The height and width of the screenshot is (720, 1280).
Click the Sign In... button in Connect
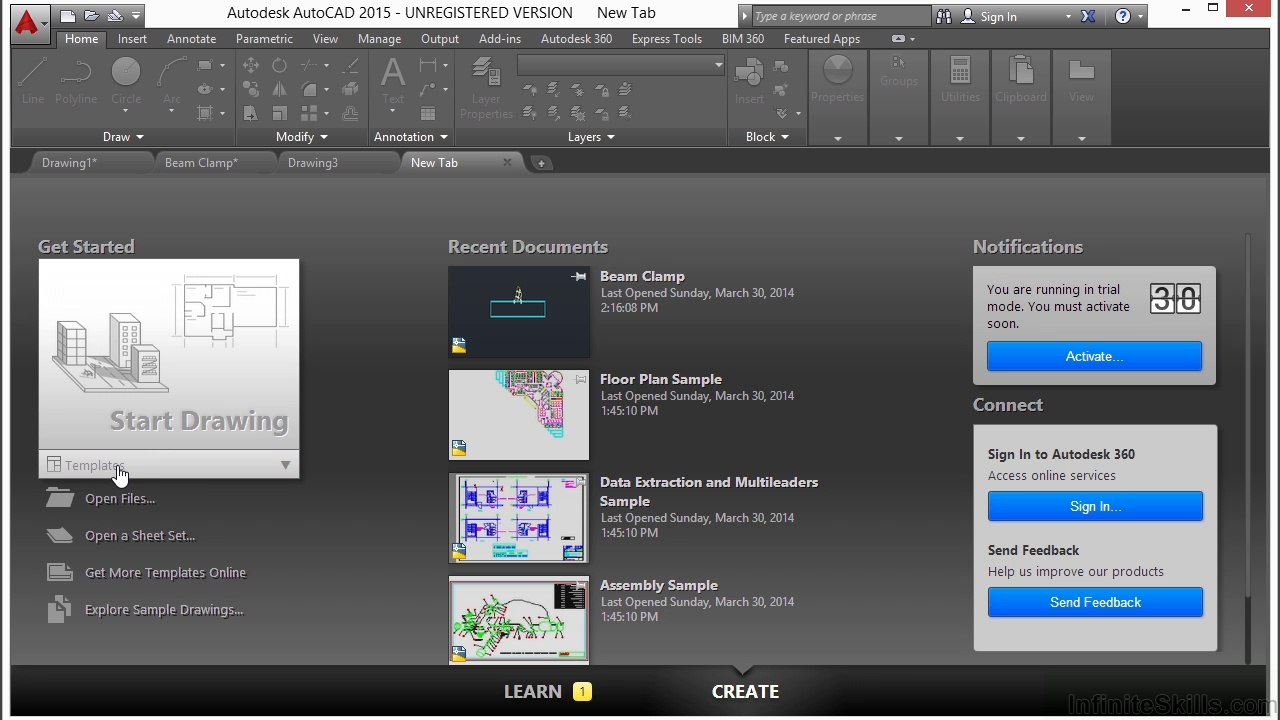pyautogui.click(x=1095, y=506)
